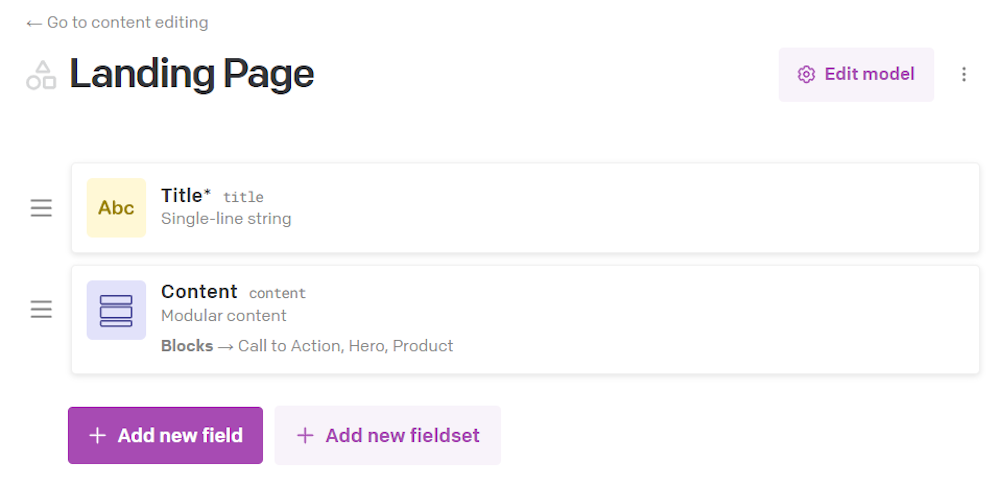Click the Landing Page heading

click(191, 73)
